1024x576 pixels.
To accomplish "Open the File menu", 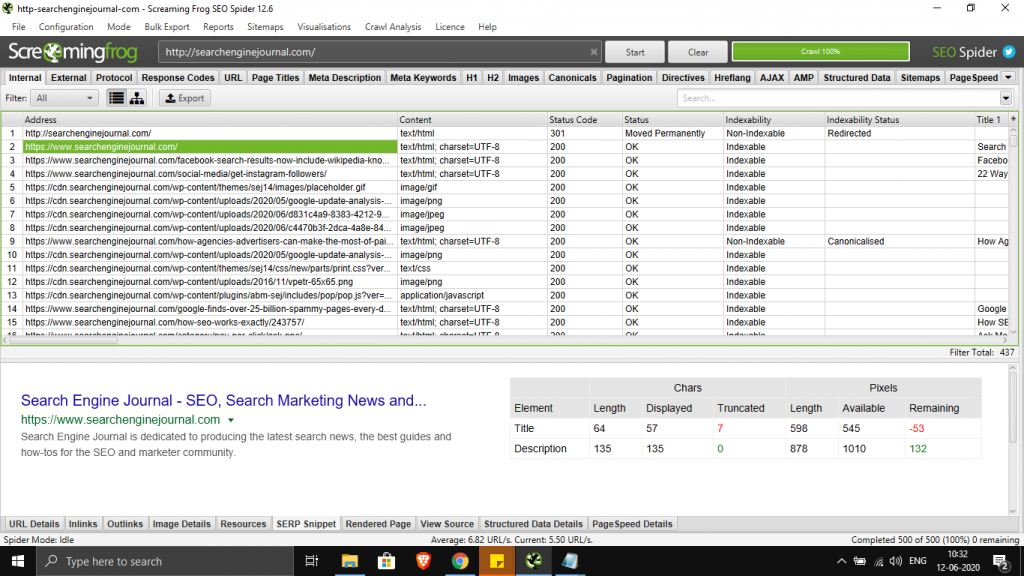I will click(x=18, y=27).
